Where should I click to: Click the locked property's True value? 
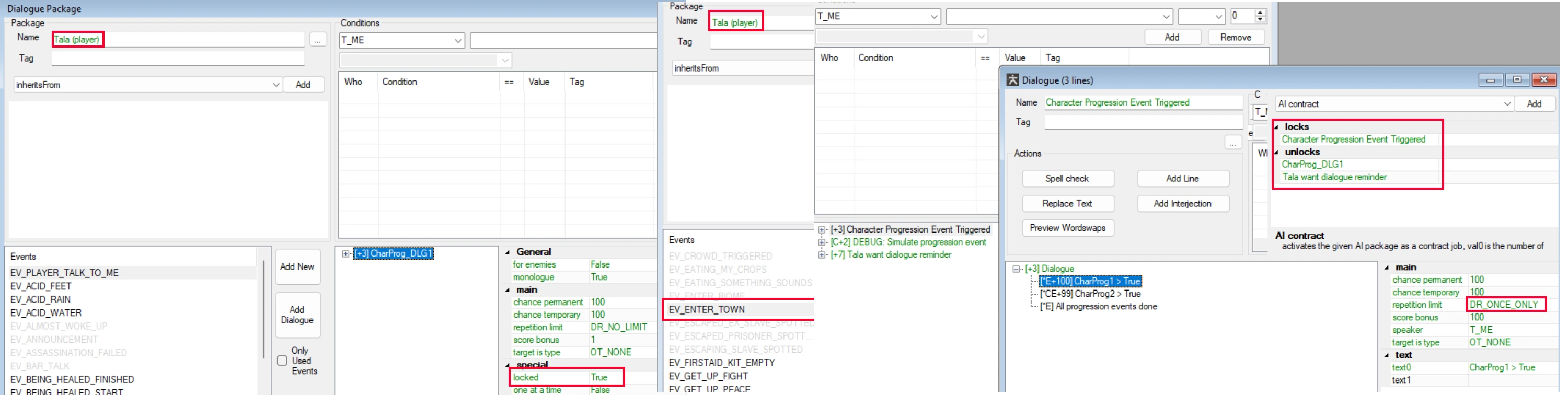(x=599, y=378)
